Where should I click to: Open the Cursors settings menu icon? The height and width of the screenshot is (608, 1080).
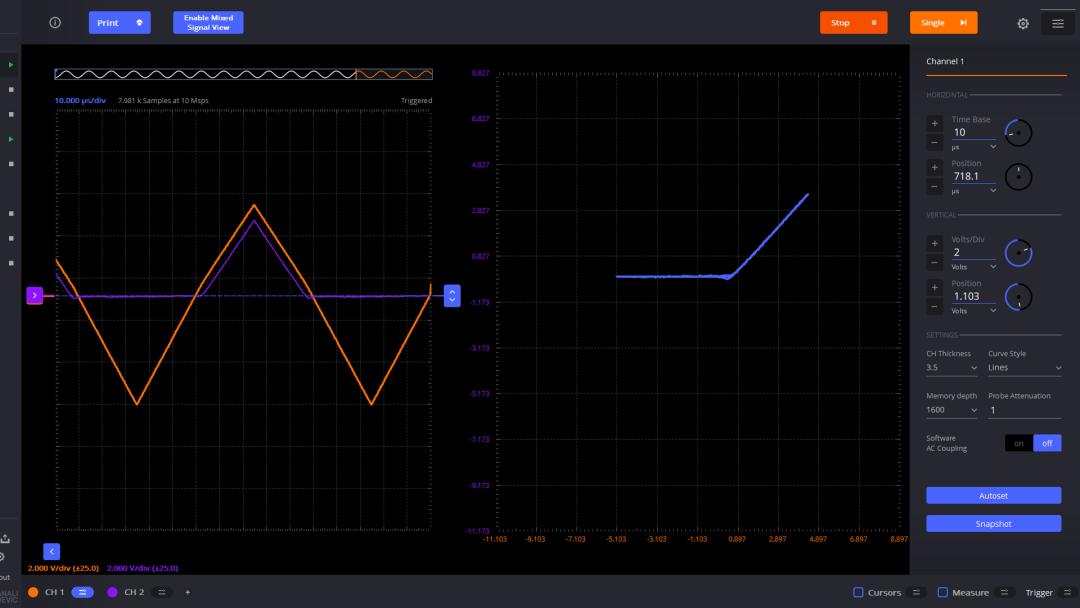(x=916, y=592)
